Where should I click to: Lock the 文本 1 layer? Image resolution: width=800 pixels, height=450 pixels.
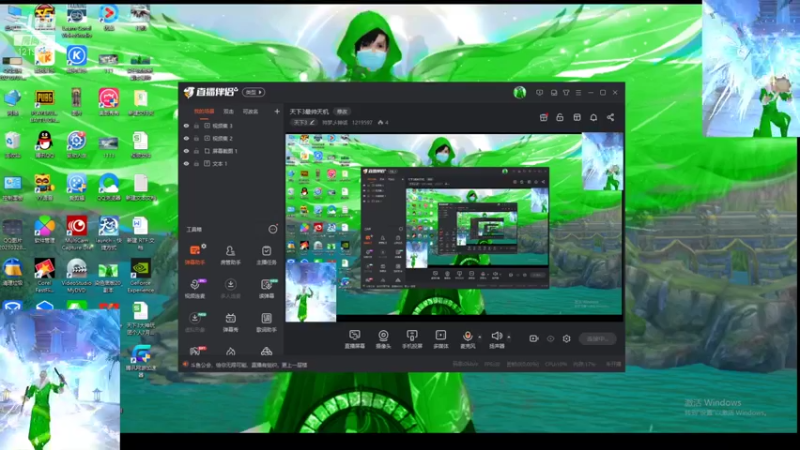coord(196,164)
